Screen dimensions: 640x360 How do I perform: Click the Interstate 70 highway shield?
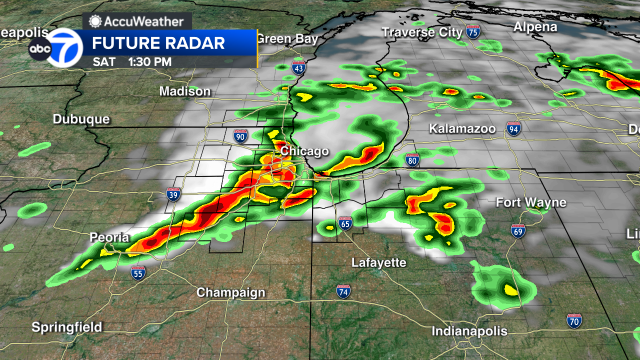pos(574,321)
